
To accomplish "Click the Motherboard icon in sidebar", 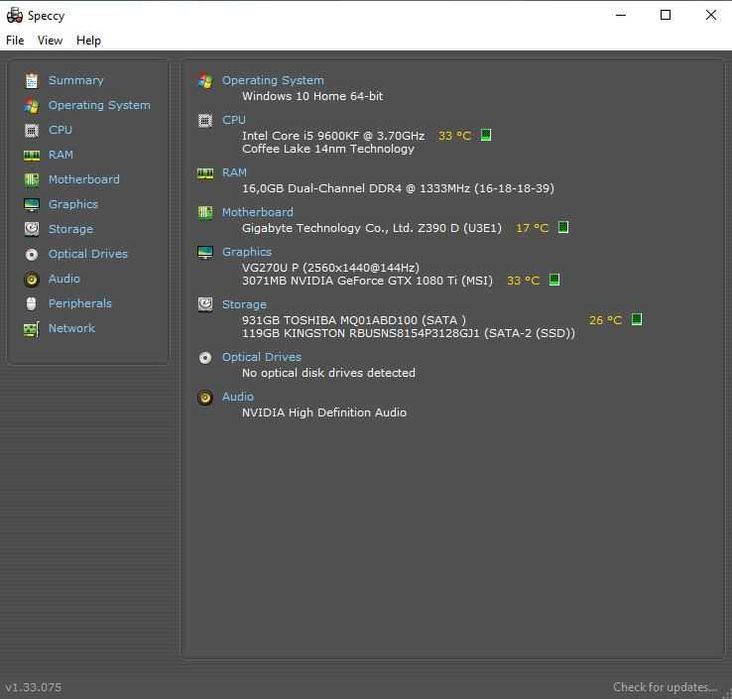I will 32,180.
